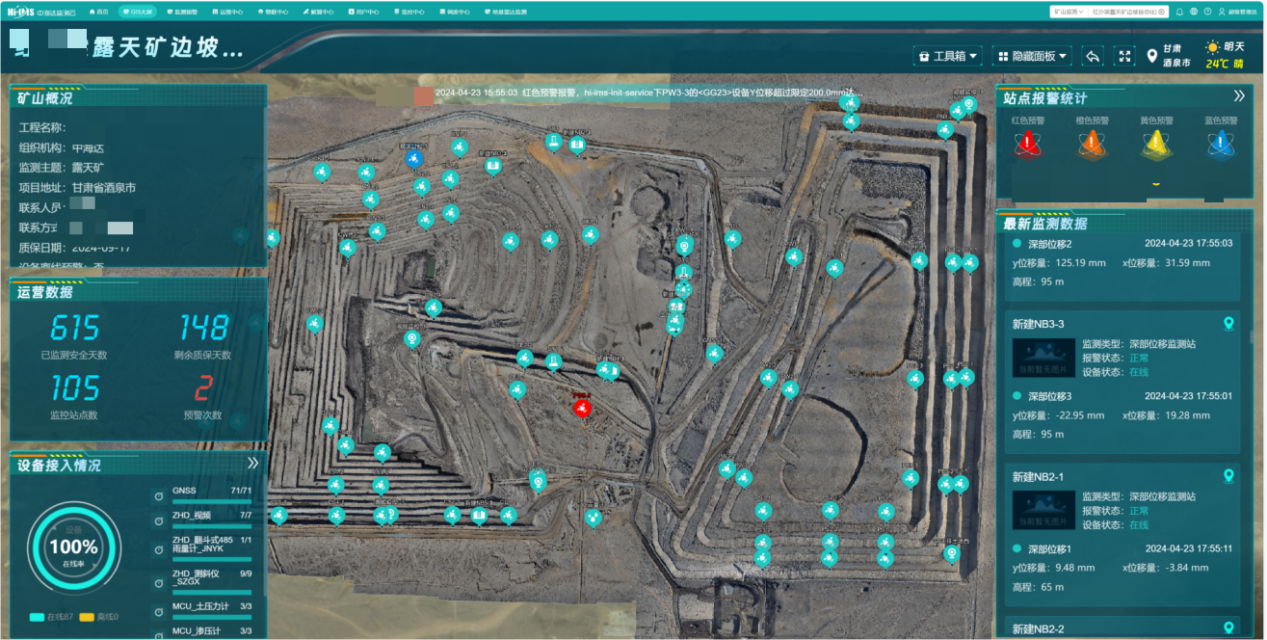This screenshot has width=1267, height=640.
Task: Click the super admin user account
Action: (x=1238, y=11)
